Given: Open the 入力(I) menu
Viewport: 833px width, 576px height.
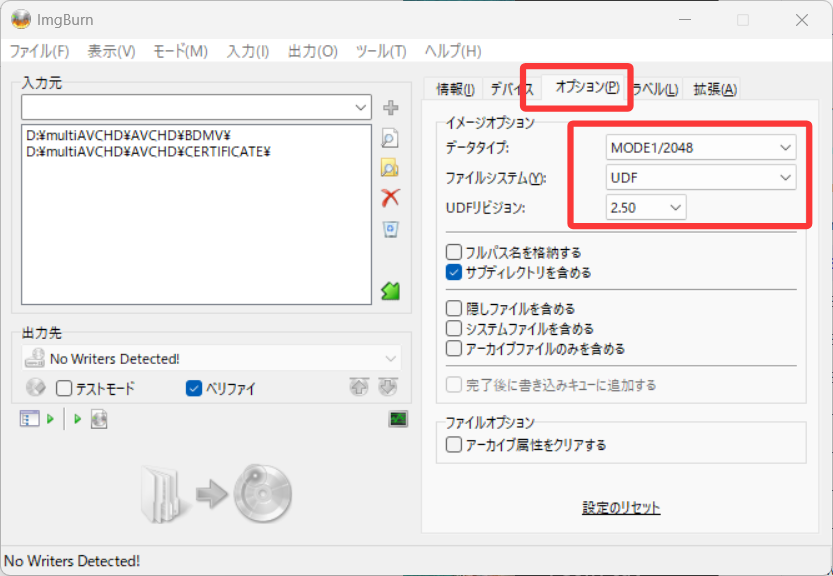Looking at the screenshot, I should (x=248, y=51).
